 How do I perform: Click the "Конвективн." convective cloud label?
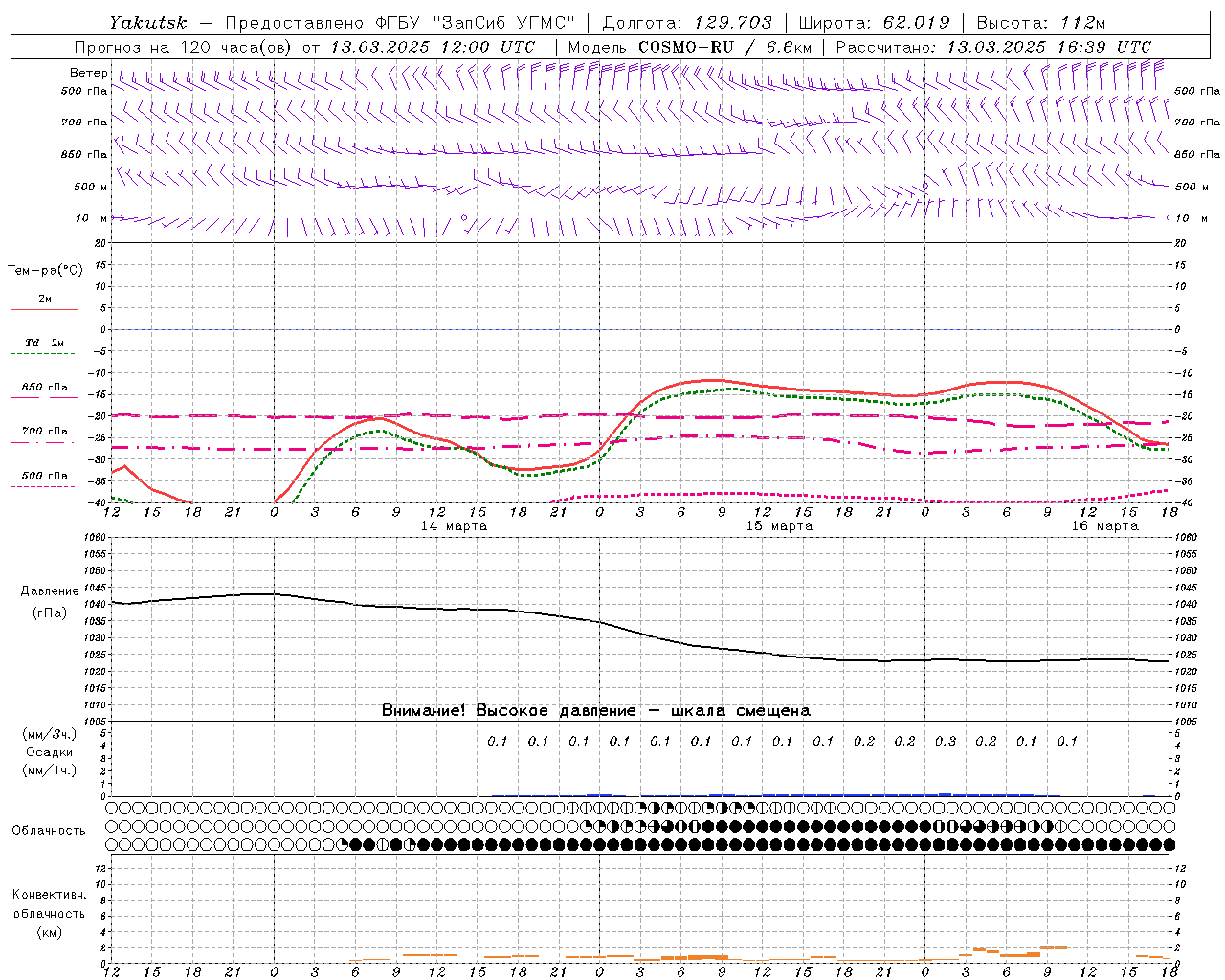pyautogui.click(x=50, y=895)
